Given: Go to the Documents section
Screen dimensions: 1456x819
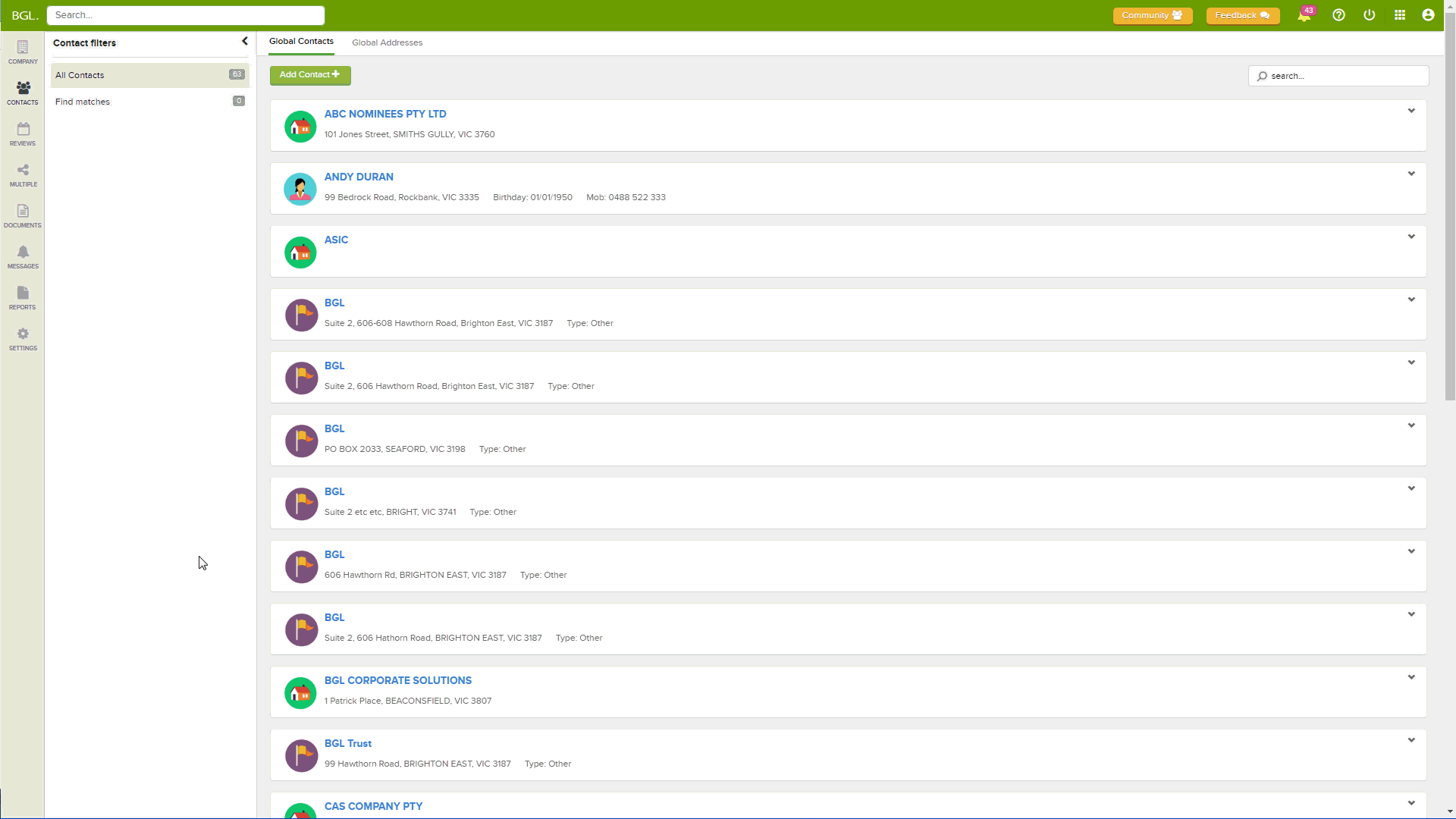Looking at the screenshot, I should tap(23, 215).
